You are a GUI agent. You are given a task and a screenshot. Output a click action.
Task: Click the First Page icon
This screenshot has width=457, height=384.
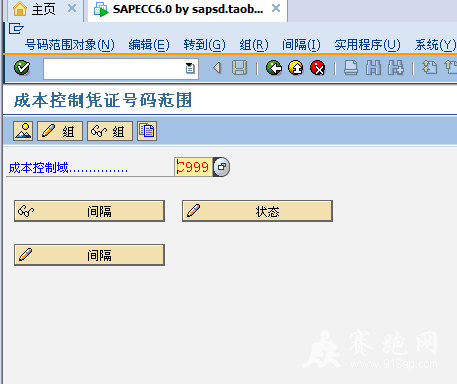click(x=429, y=68)
